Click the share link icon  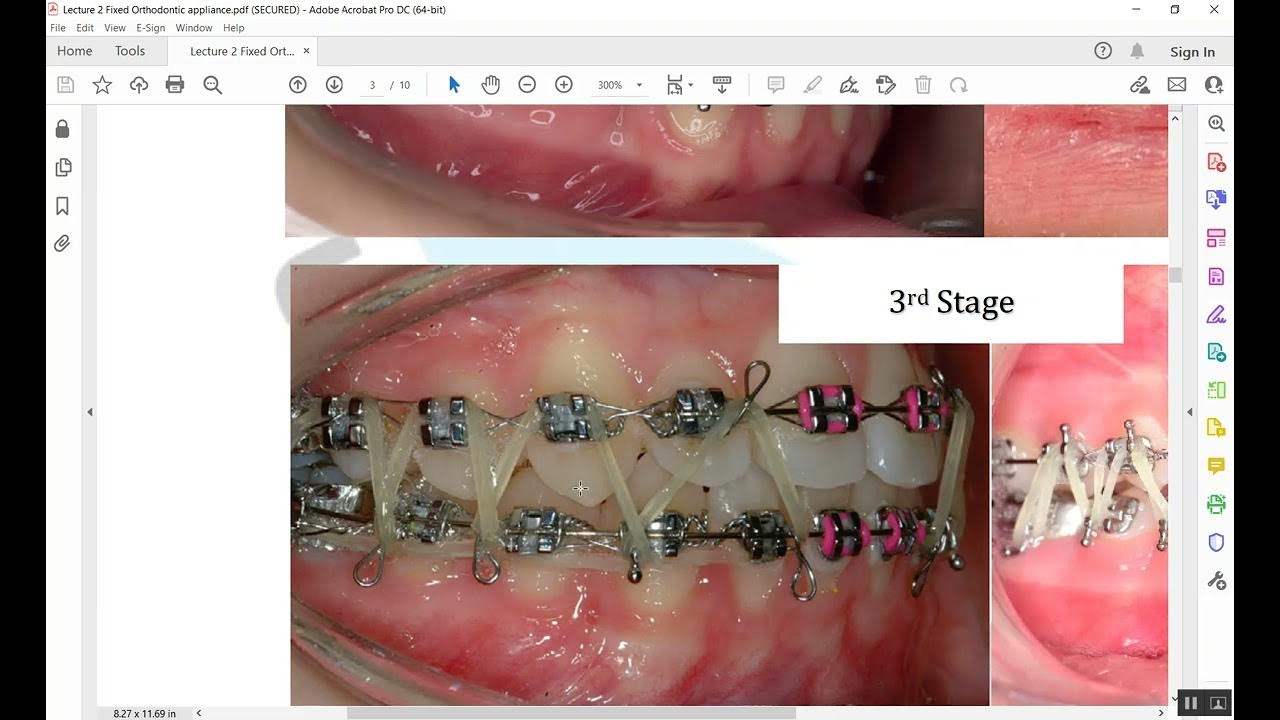[x=1140, y=85]
